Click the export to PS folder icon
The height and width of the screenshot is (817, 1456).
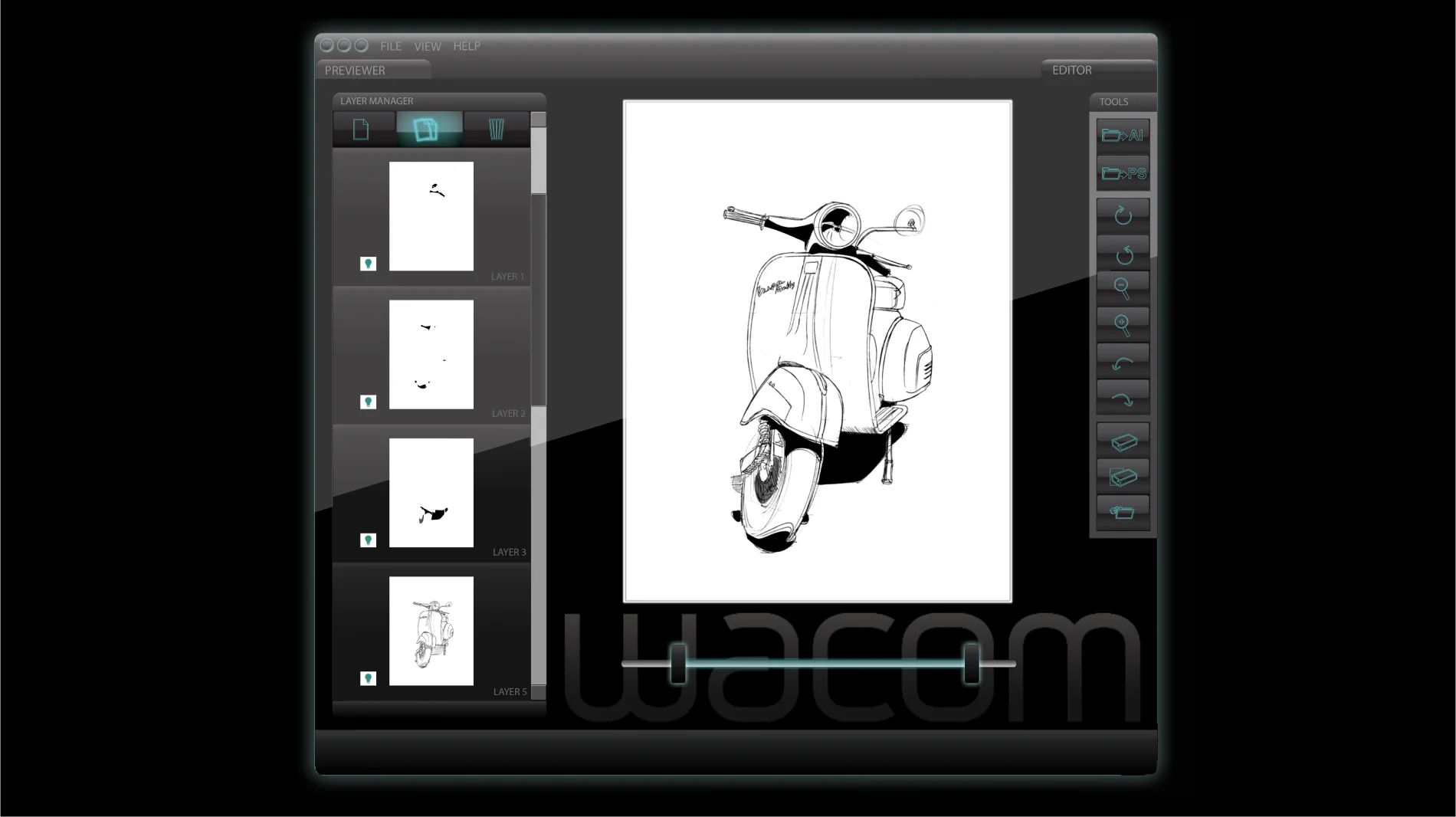(1123, 173)
